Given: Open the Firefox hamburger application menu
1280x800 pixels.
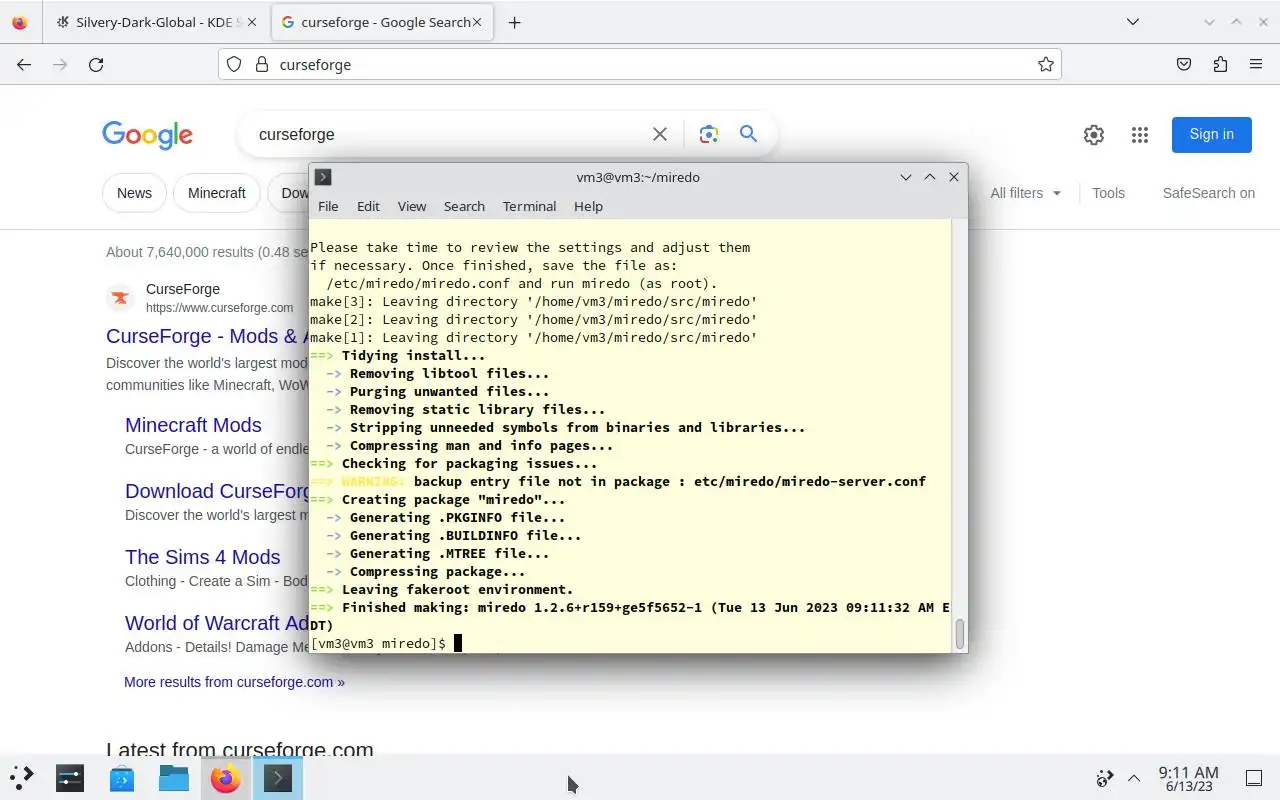Looking at the screenshot, I should 1256,64.
